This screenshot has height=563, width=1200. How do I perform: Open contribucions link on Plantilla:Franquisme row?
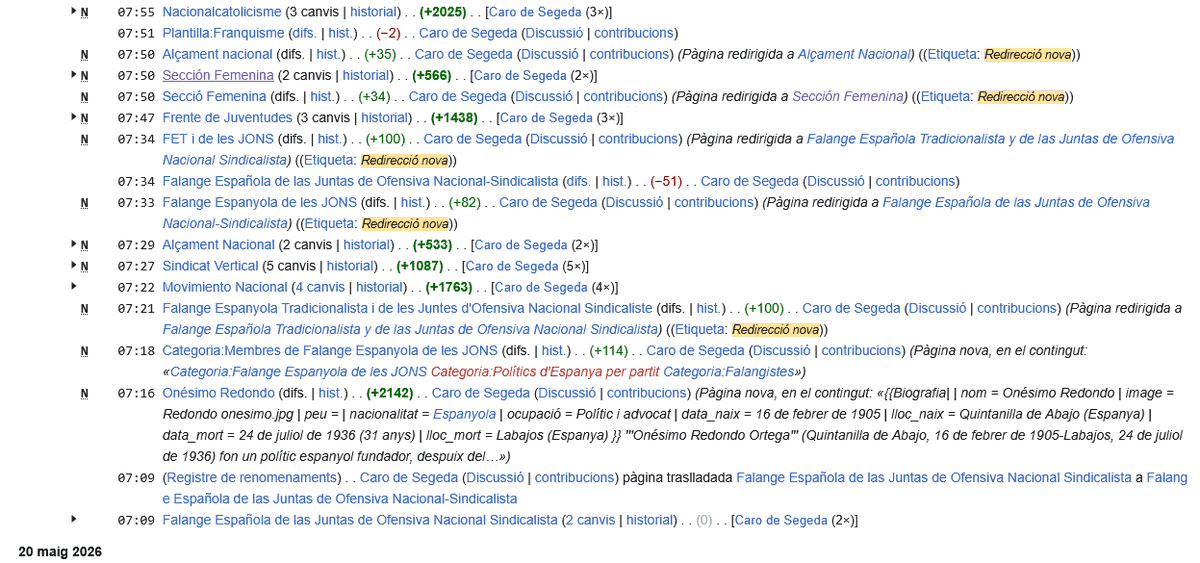pyautogui.click(x=635, y=33)
